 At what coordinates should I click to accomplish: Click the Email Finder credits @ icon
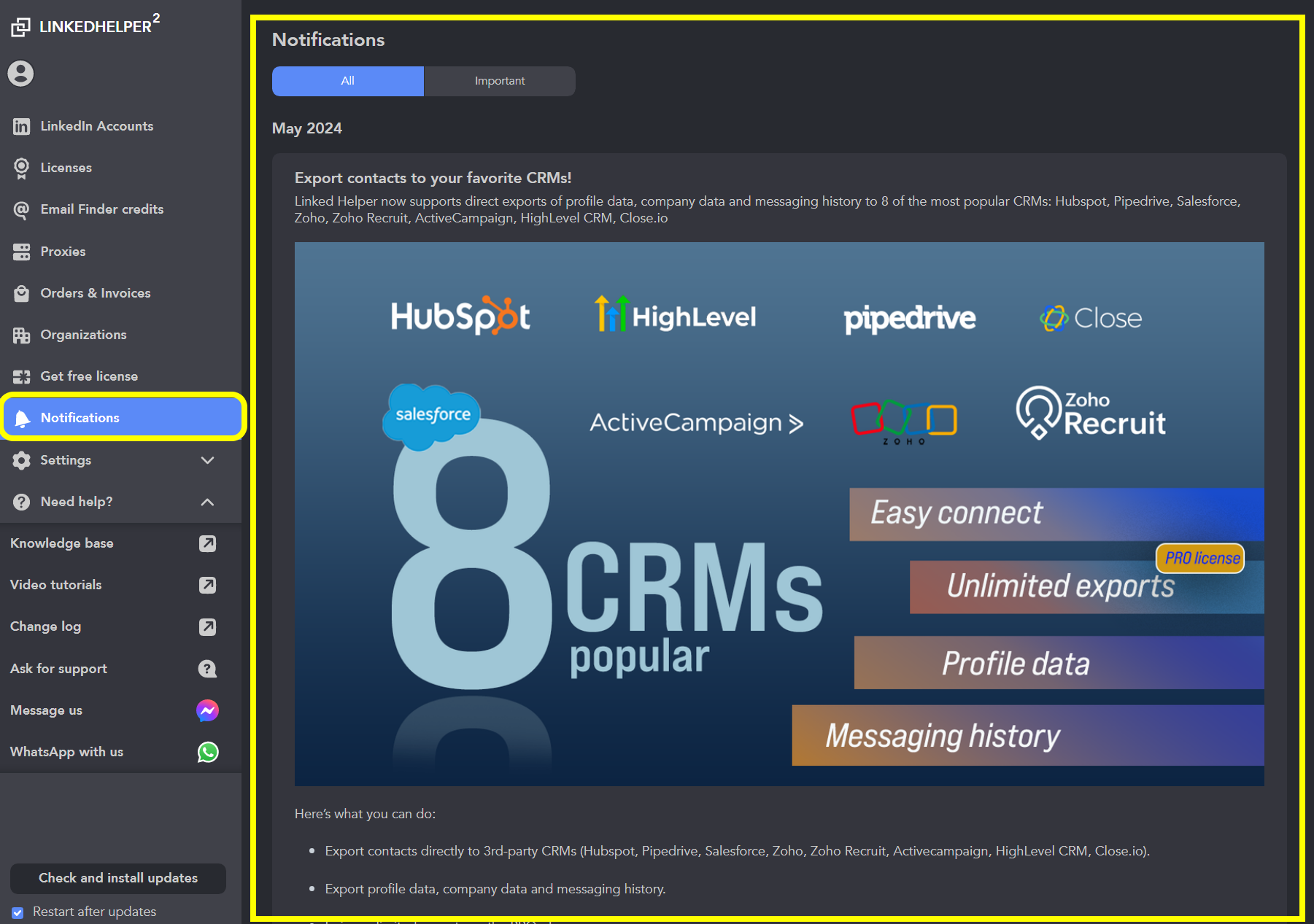coord(22,210)
